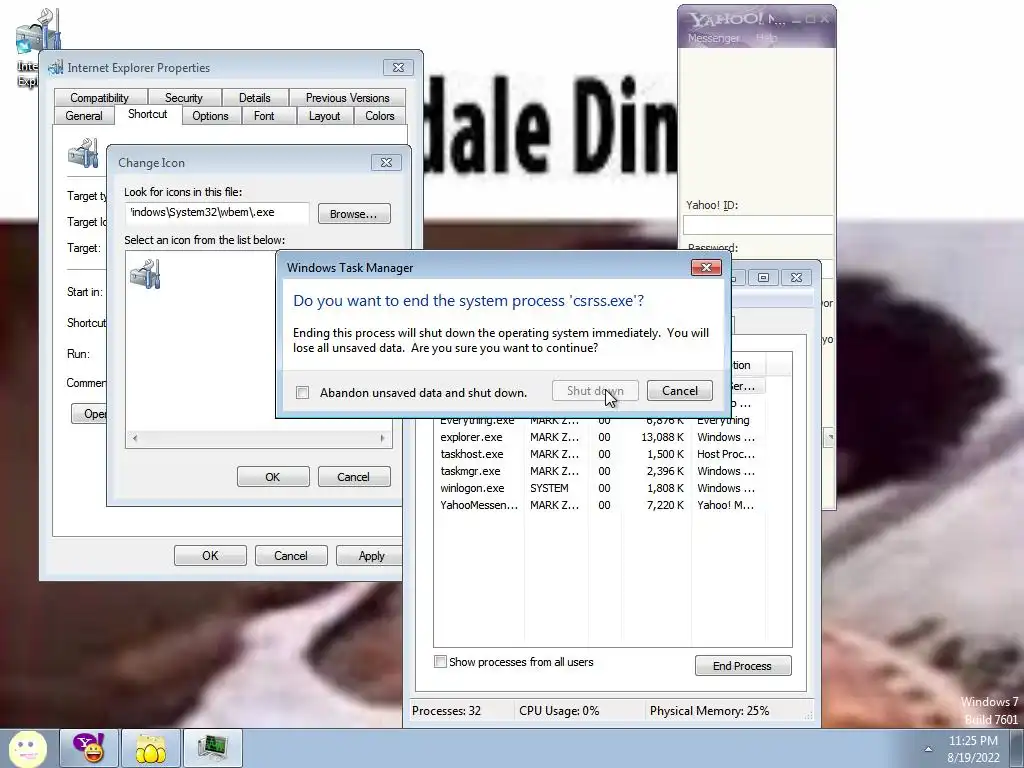Switch to the General tab
Screen dimensions: 1024x768
click(x=84, y=116)
